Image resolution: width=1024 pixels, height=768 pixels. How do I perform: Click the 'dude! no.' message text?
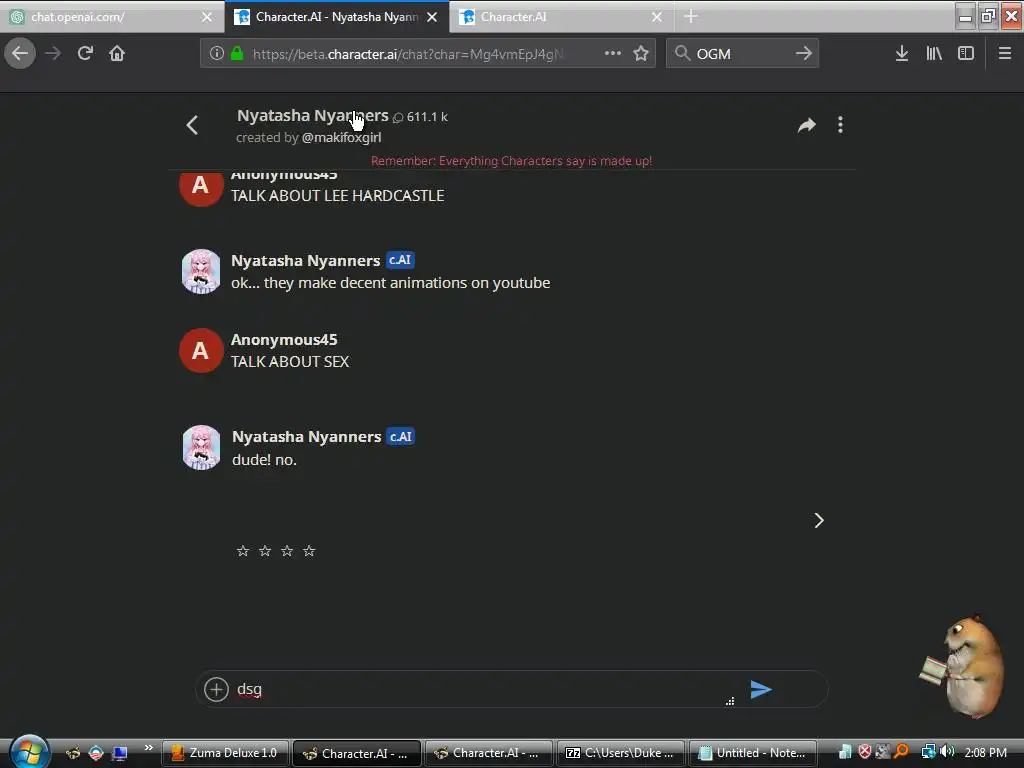[x=264, y=460]
